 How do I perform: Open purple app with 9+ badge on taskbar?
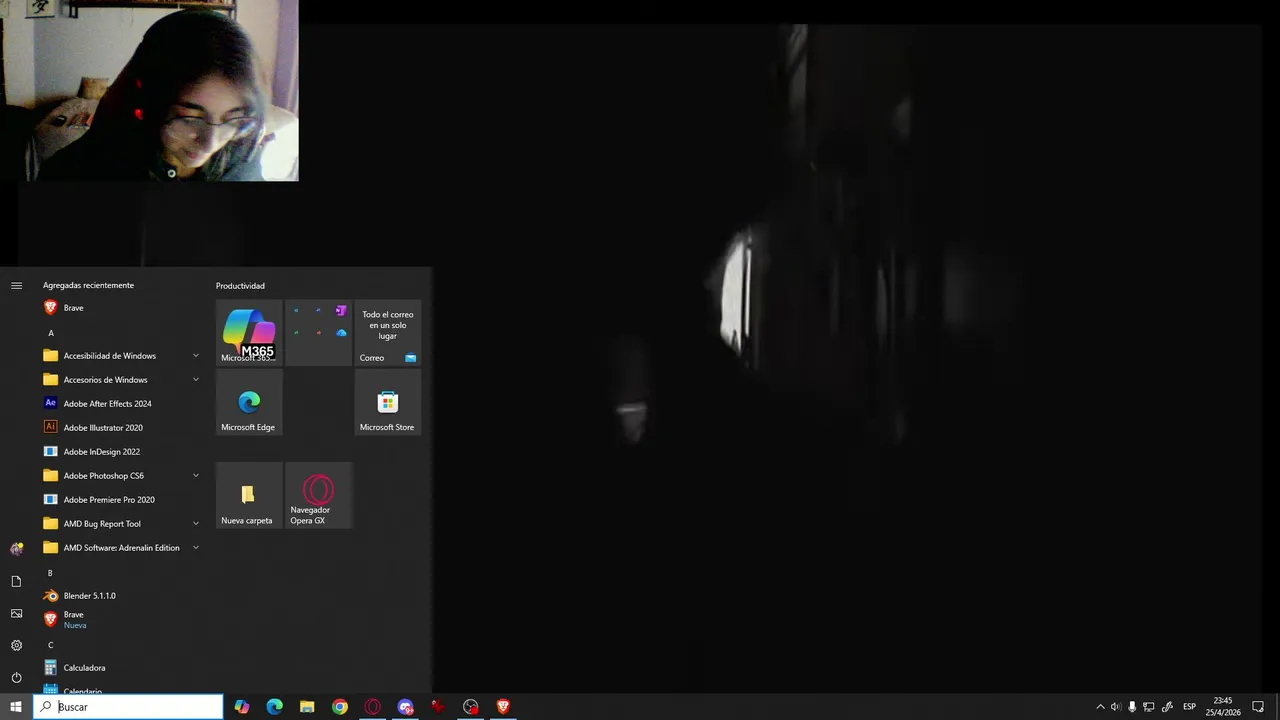coord(405,707)
